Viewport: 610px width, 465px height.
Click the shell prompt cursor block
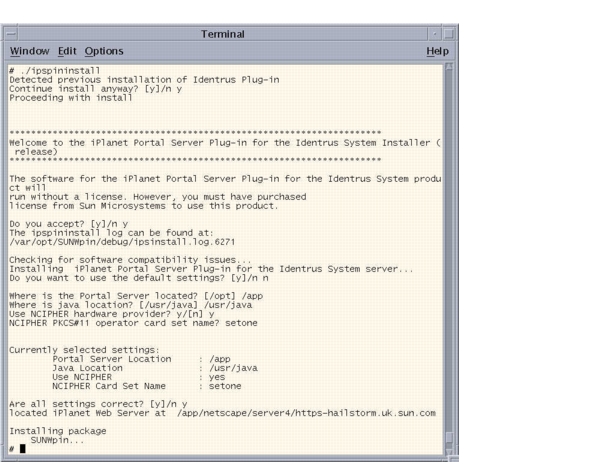coord(23,449)
